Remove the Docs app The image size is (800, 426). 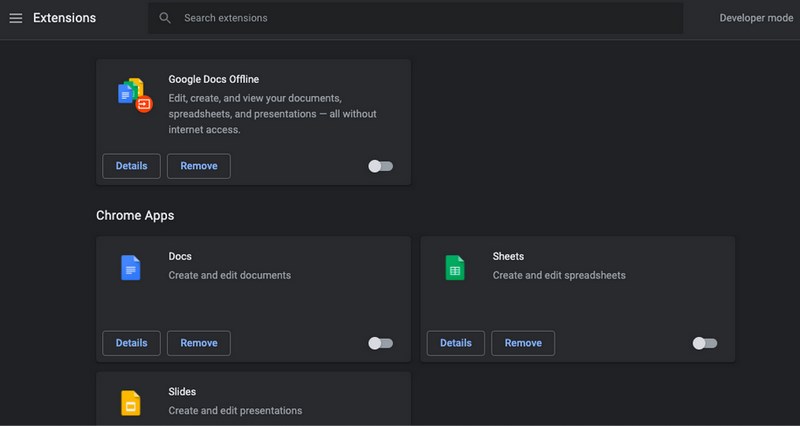pos(198,343)
